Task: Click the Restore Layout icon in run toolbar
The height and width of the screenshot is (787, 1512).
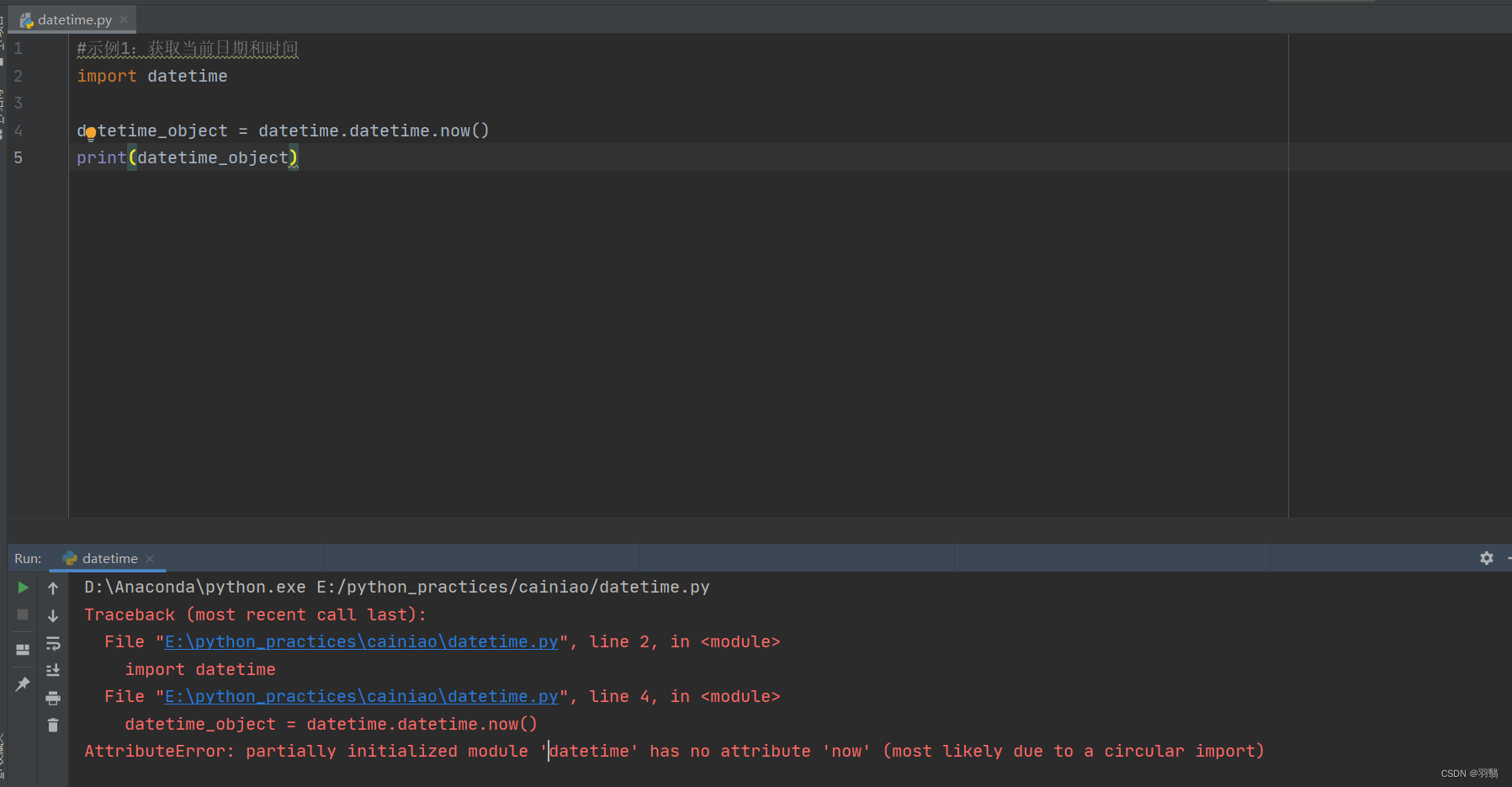Action: (x=22, y=649)
